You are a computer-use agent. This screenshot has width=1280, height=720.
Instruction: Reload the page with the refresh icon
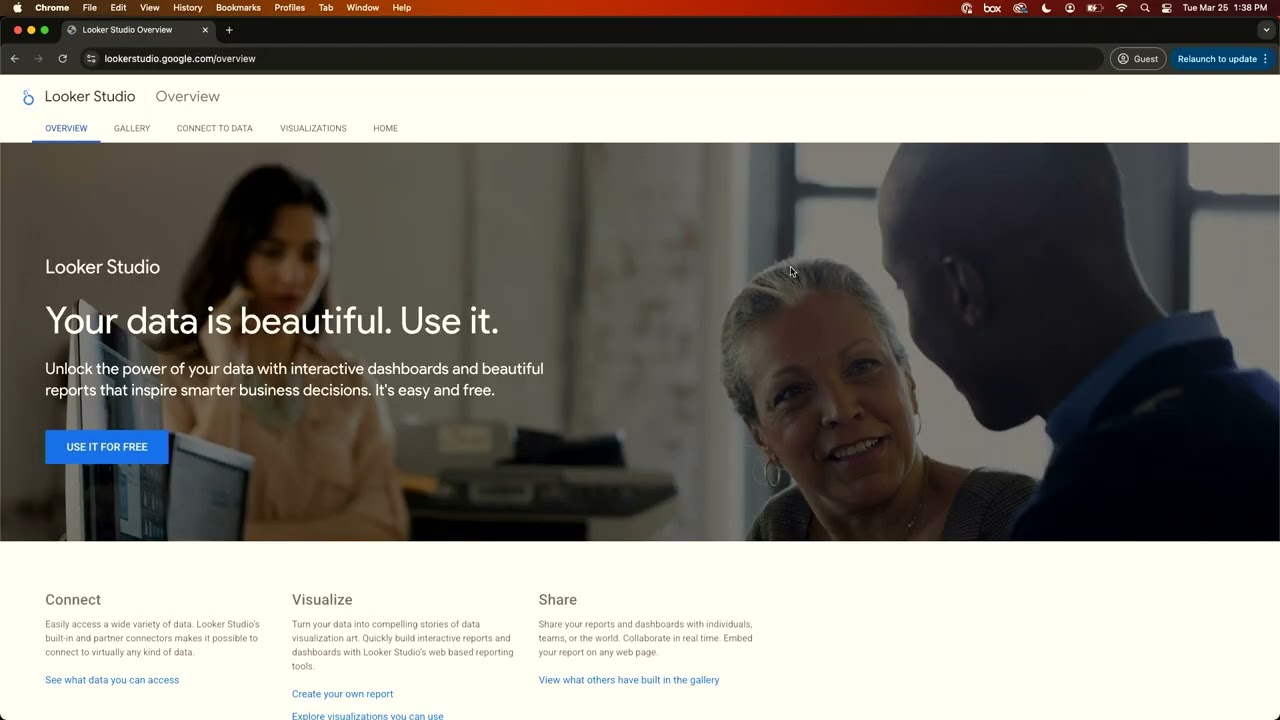[63, 59]
